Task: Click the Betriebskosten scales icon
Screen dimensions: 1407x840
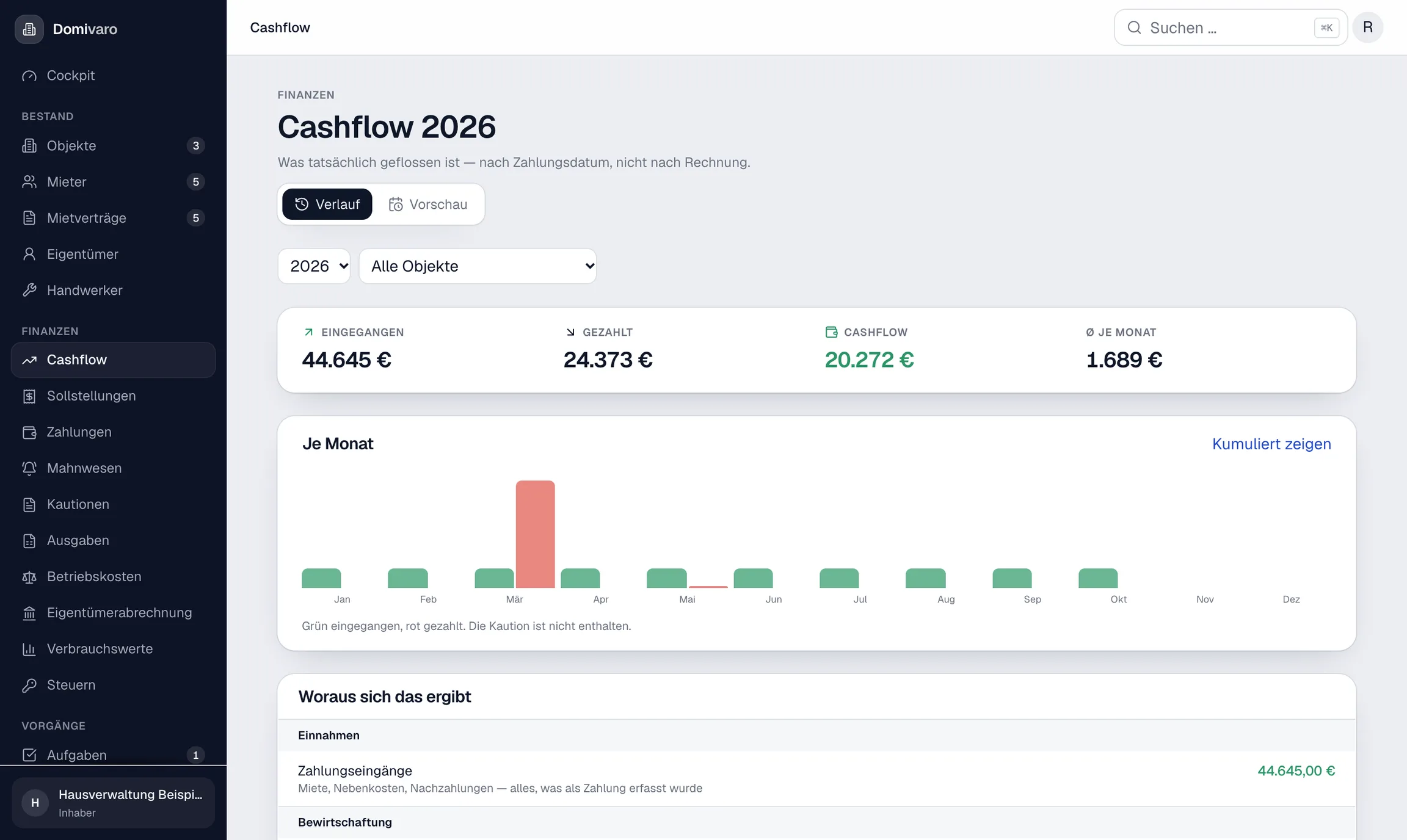Action: coord(29,577)
